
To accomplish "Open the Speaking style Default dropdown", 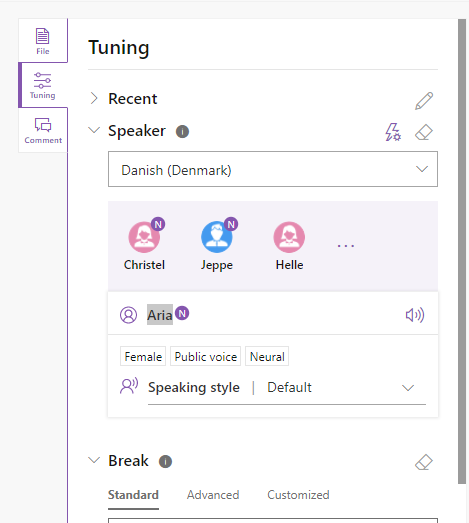I will 287,388.
